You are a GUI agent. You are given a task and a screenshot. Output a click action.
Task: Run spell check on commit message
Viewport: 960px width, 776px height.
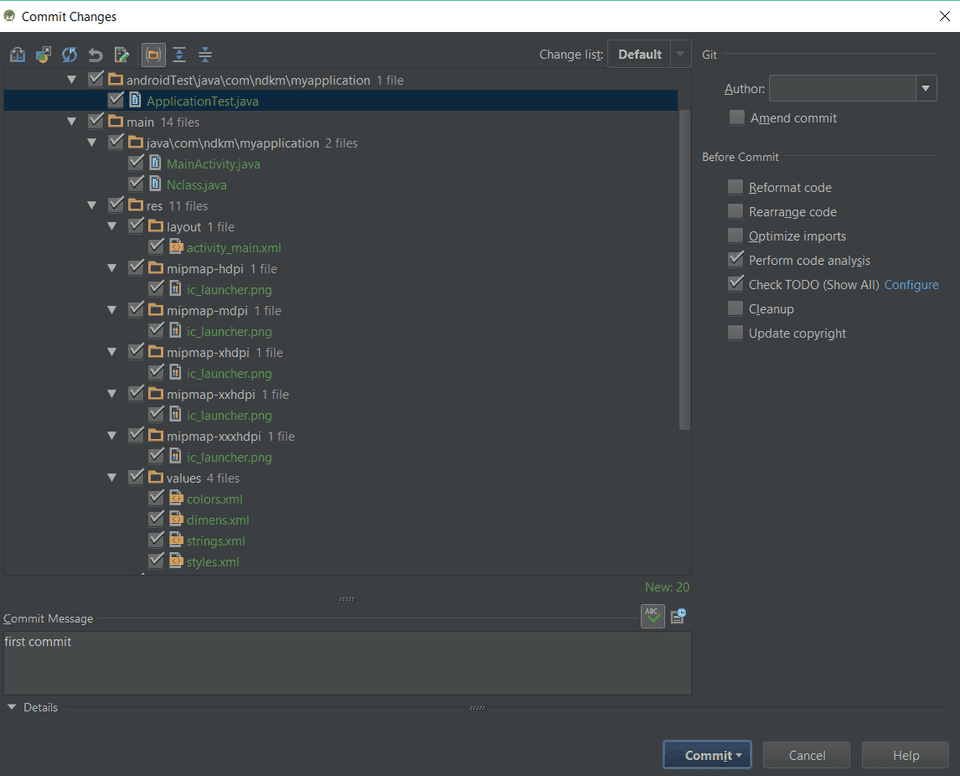(x=652, y=616)
